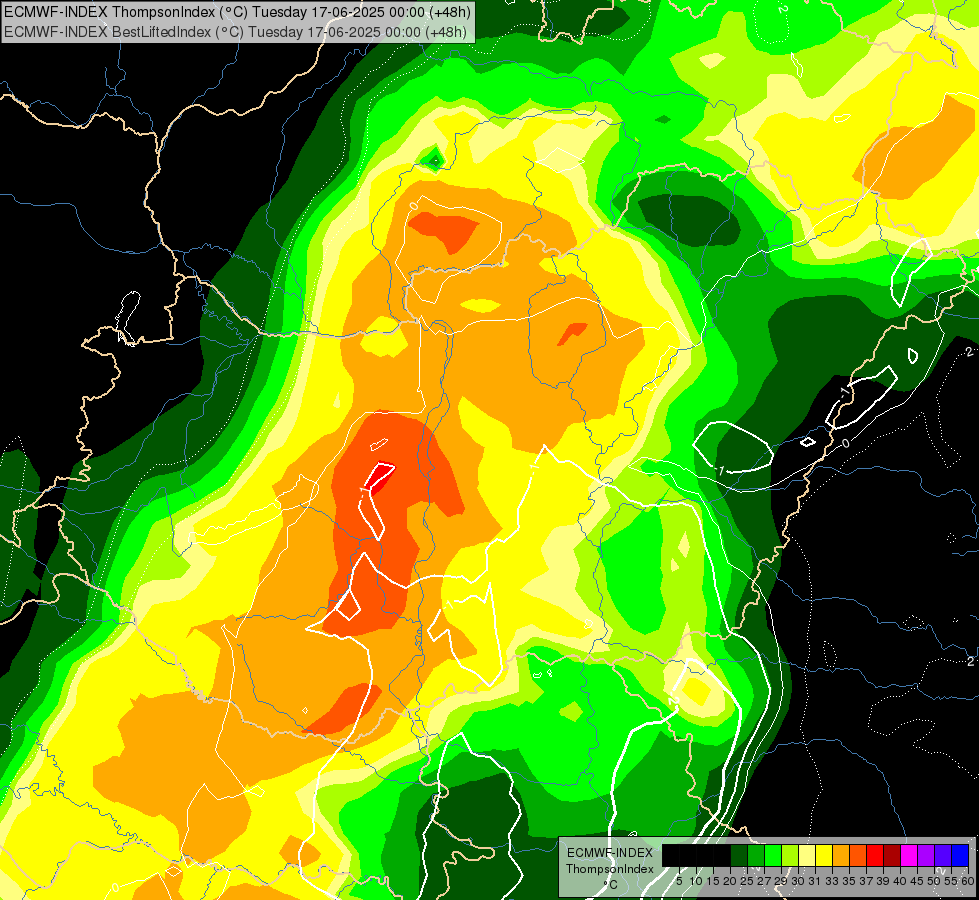Click the lime 29–30 legend swatch

(790, 855)
